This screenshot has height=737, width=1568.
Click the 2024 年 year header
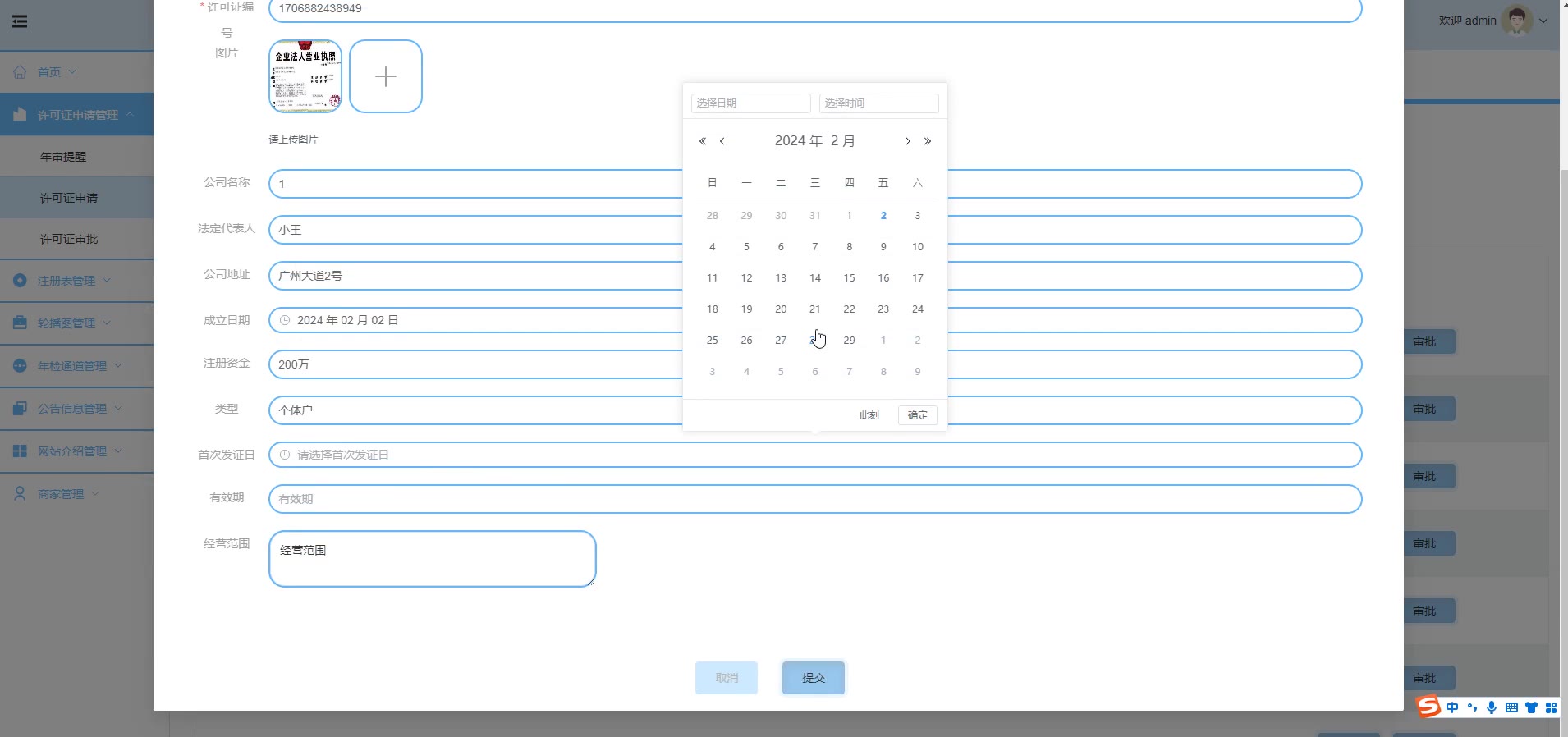point(799,141)
